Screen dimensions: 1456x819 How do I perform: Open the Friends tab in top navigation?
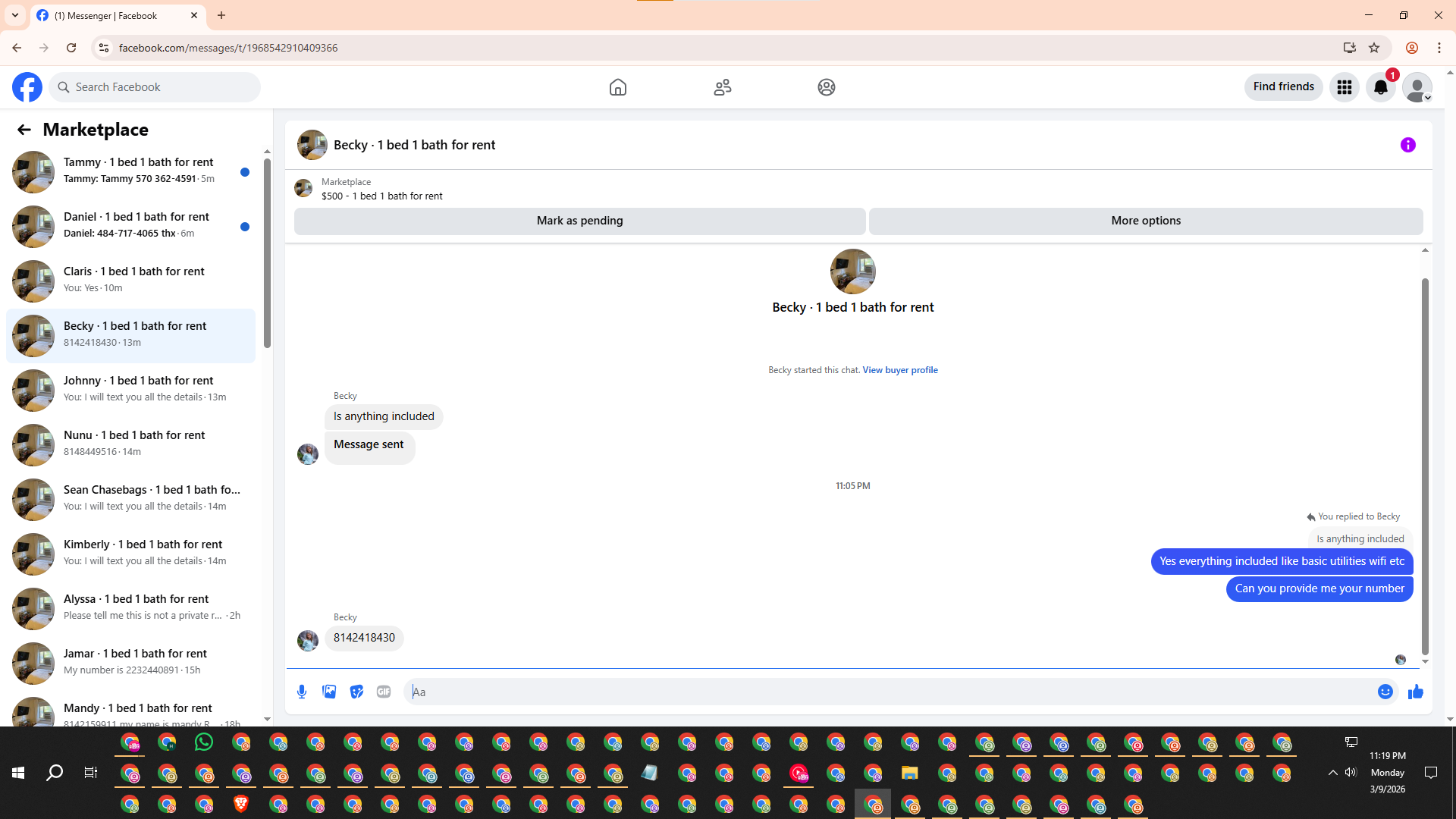click(x=722, y=87)
